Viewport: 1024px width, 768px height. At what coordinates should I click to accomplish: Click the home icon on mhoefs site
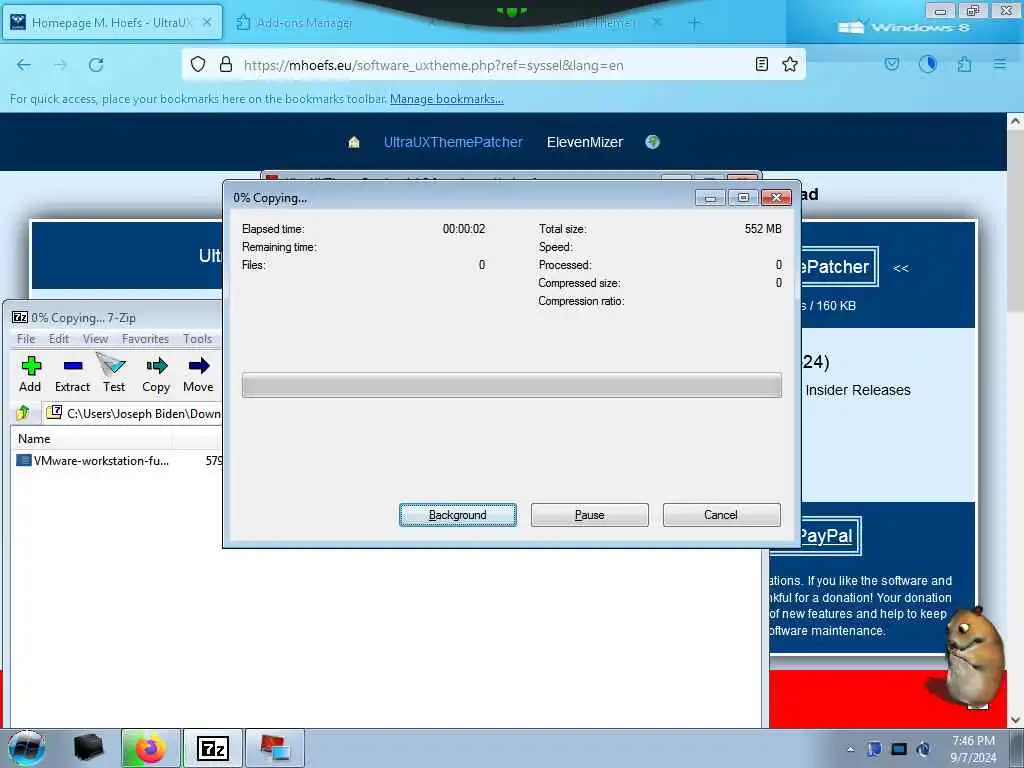354,142
